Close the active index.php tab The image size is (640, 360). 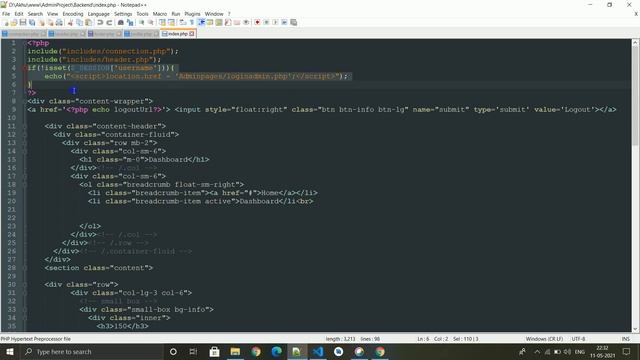tap(192, 34)
